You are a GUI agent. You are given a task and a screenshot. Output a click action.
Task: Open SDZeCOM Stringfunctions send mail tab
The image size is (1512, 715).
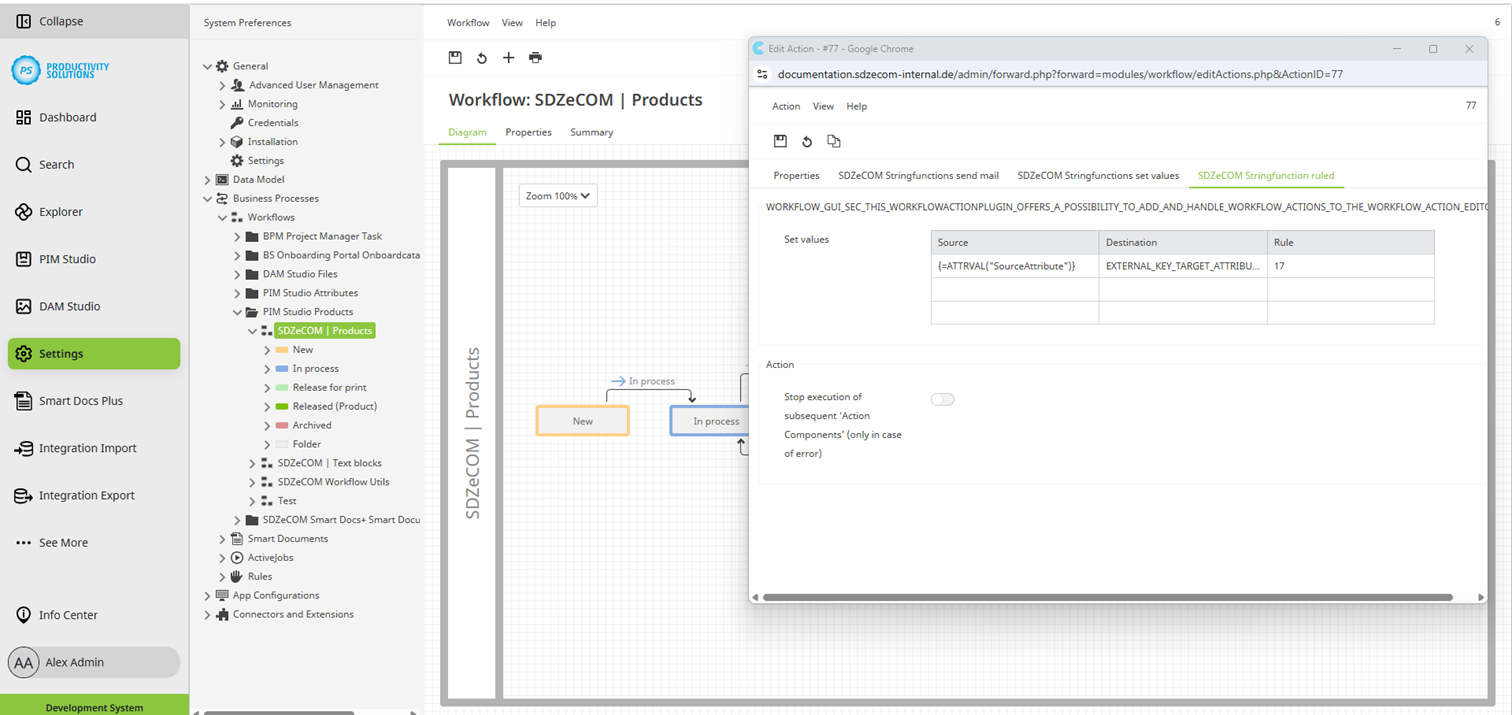coord(918,175)
